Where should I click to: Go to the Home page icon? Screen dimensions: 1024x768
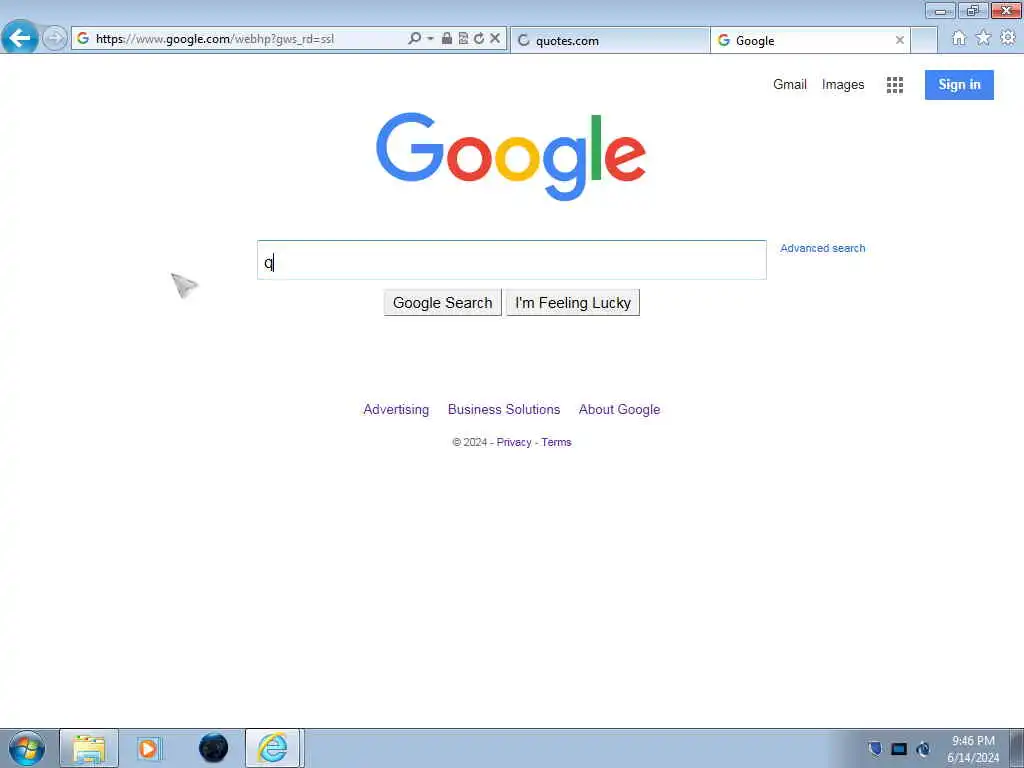959,39
